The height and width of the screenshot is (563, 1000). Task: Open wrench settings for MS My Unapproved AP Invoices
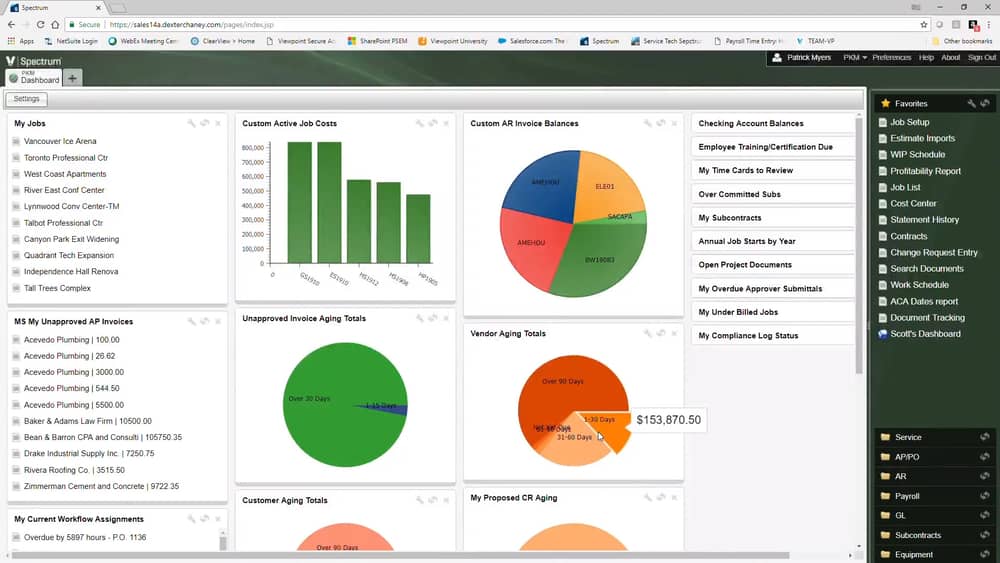tap(191, 321)
